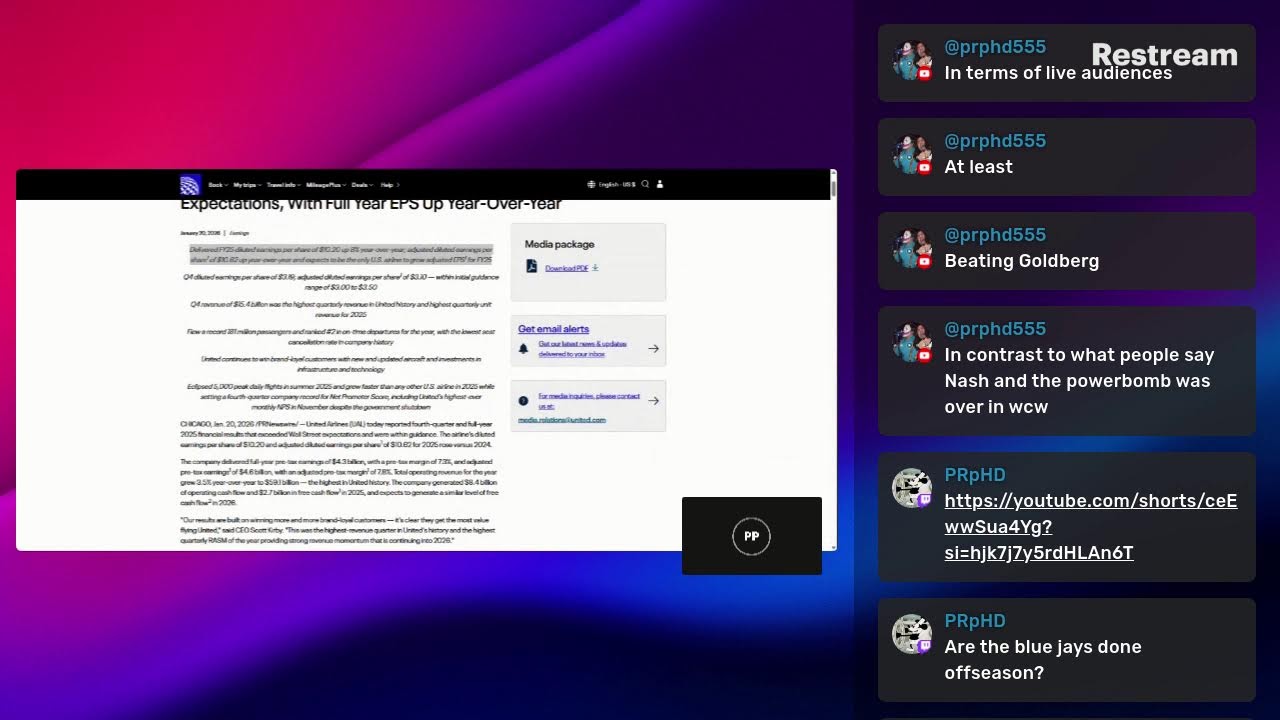Expand the Travel info menu
Screen dimensions: 1280x720
tap(284, 185)
